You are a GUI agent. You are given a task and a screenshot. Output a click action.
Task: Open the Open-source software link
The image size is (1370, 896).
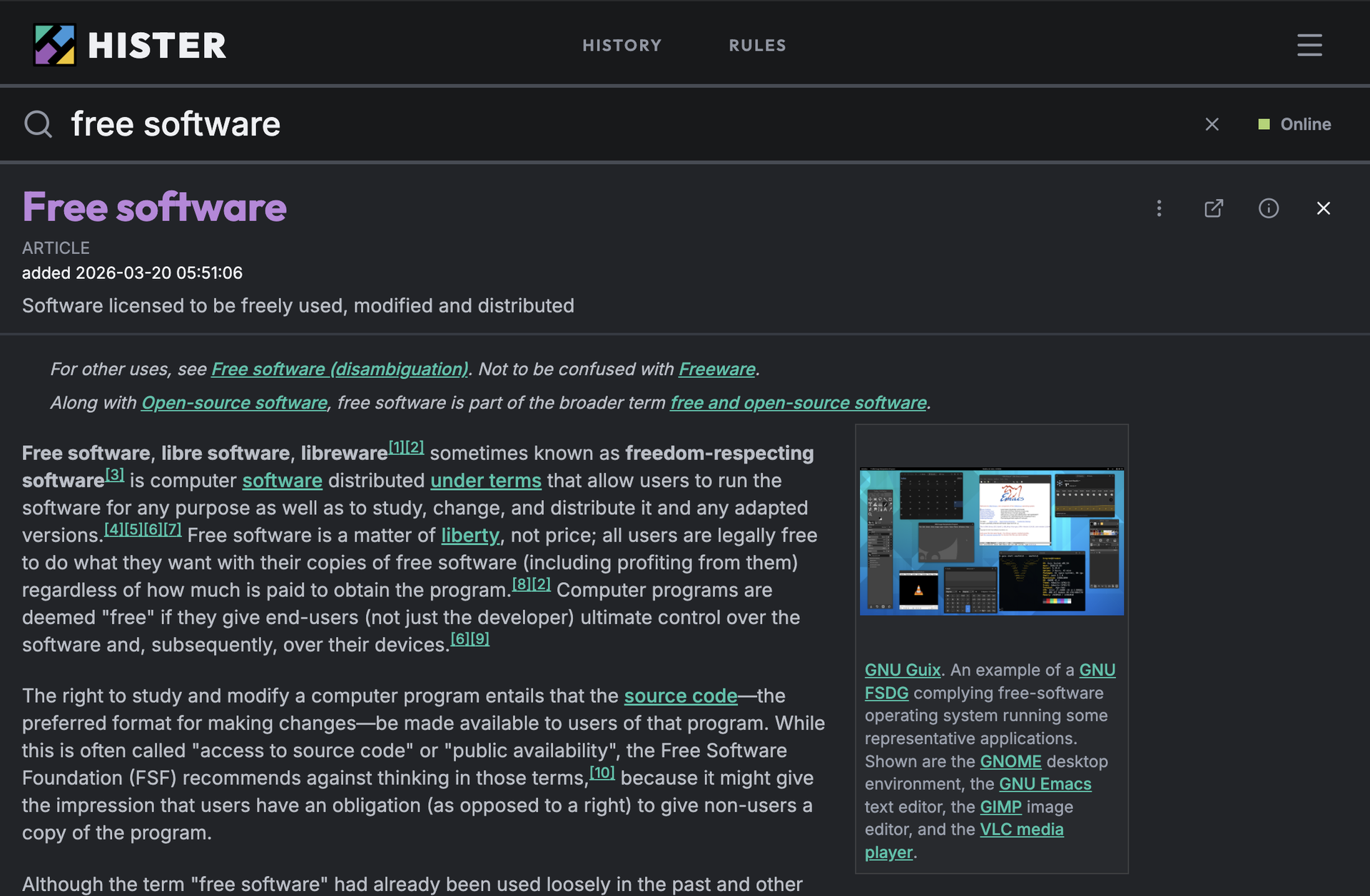234,403
